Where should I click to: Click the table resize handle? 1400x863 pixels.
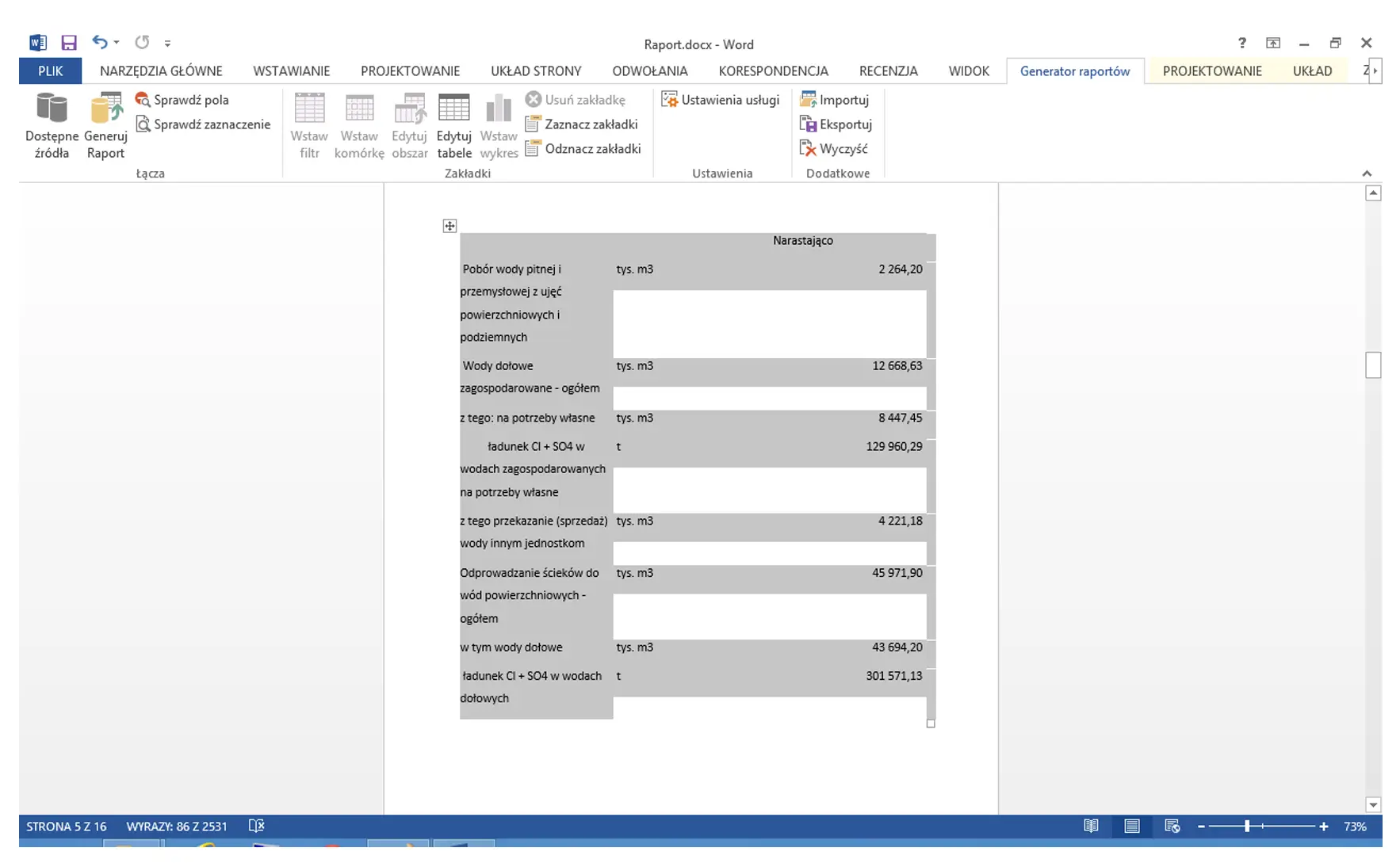(931, 724)
